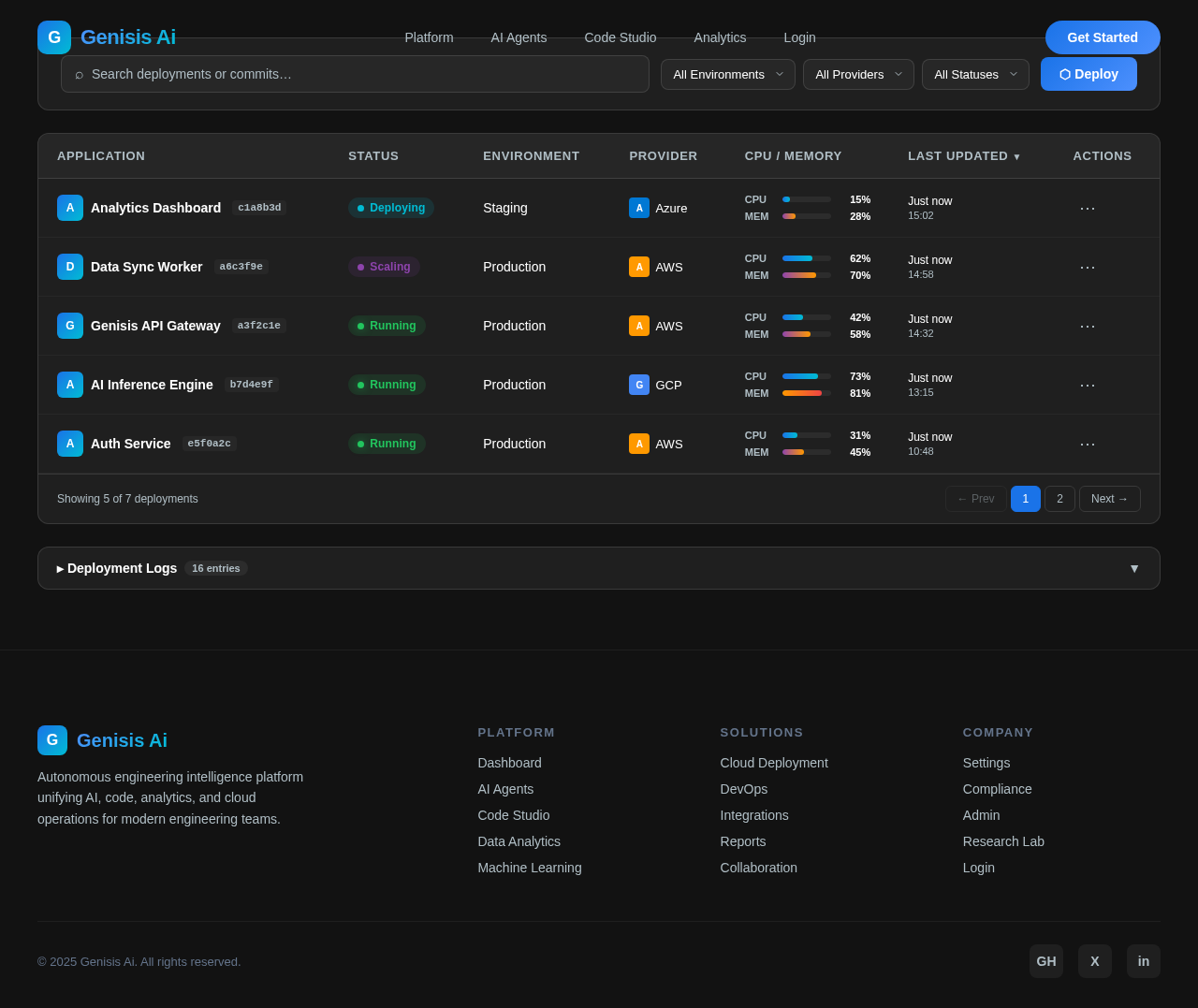Expand the Deployment Logs section
This screenshot has width=1198, height=1008.
click(x=599, y=568)
